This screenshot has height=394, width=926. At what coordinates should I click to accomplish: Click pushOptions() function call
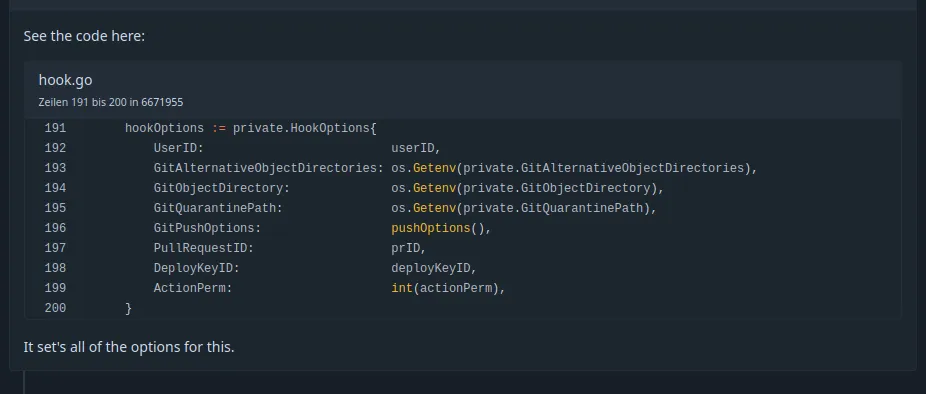click(438, 228)
